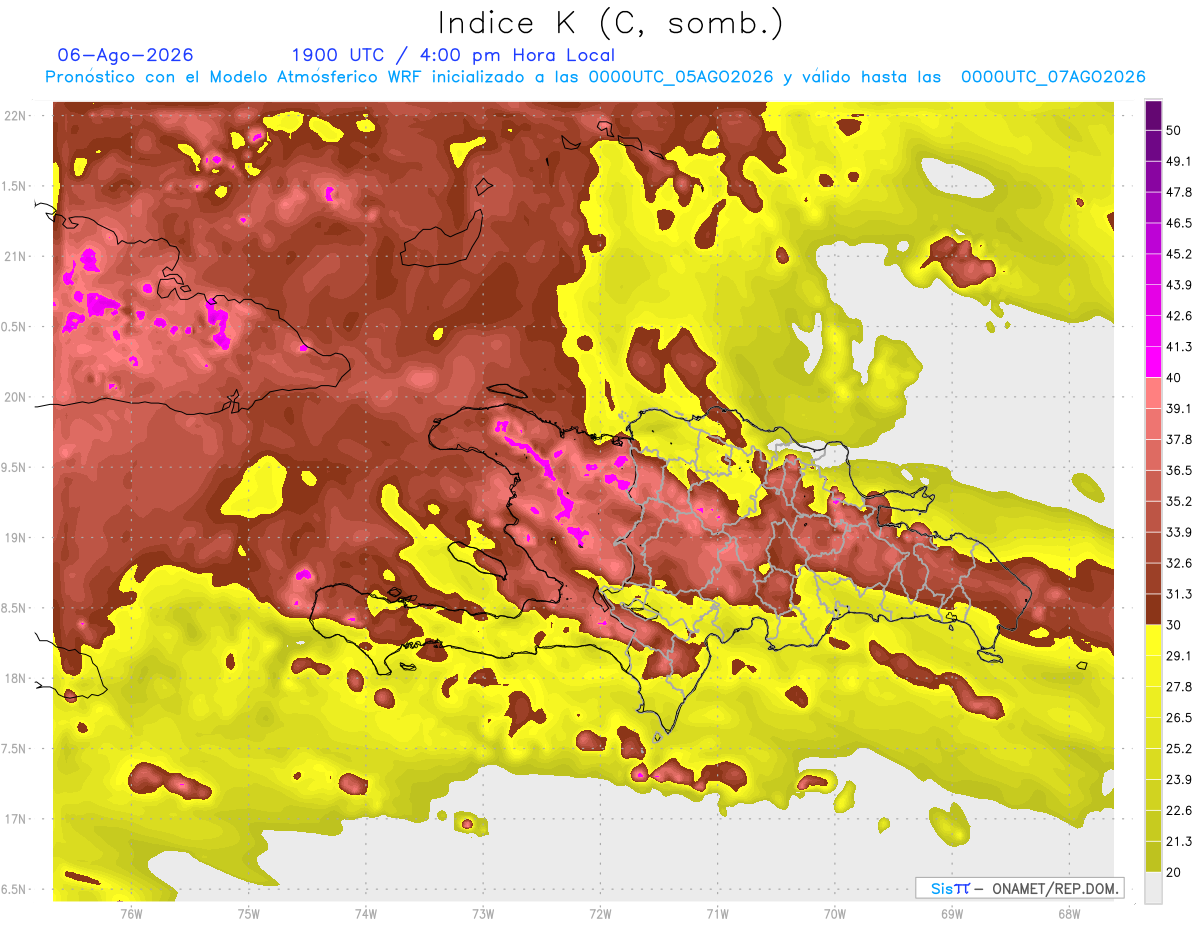
Task: Click the colorbar value "41.3"
Action: 1177,347
